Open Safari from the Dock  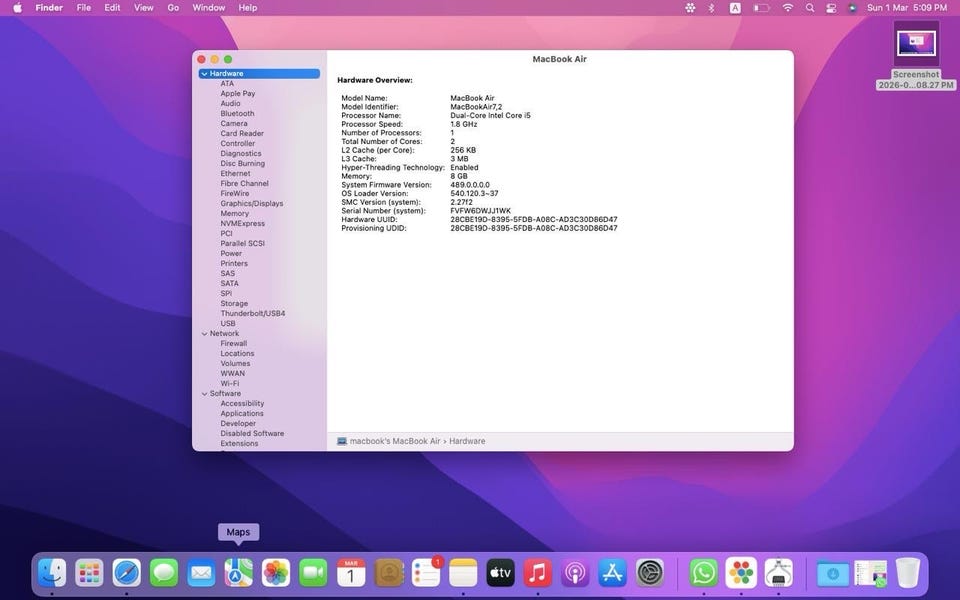126,573
